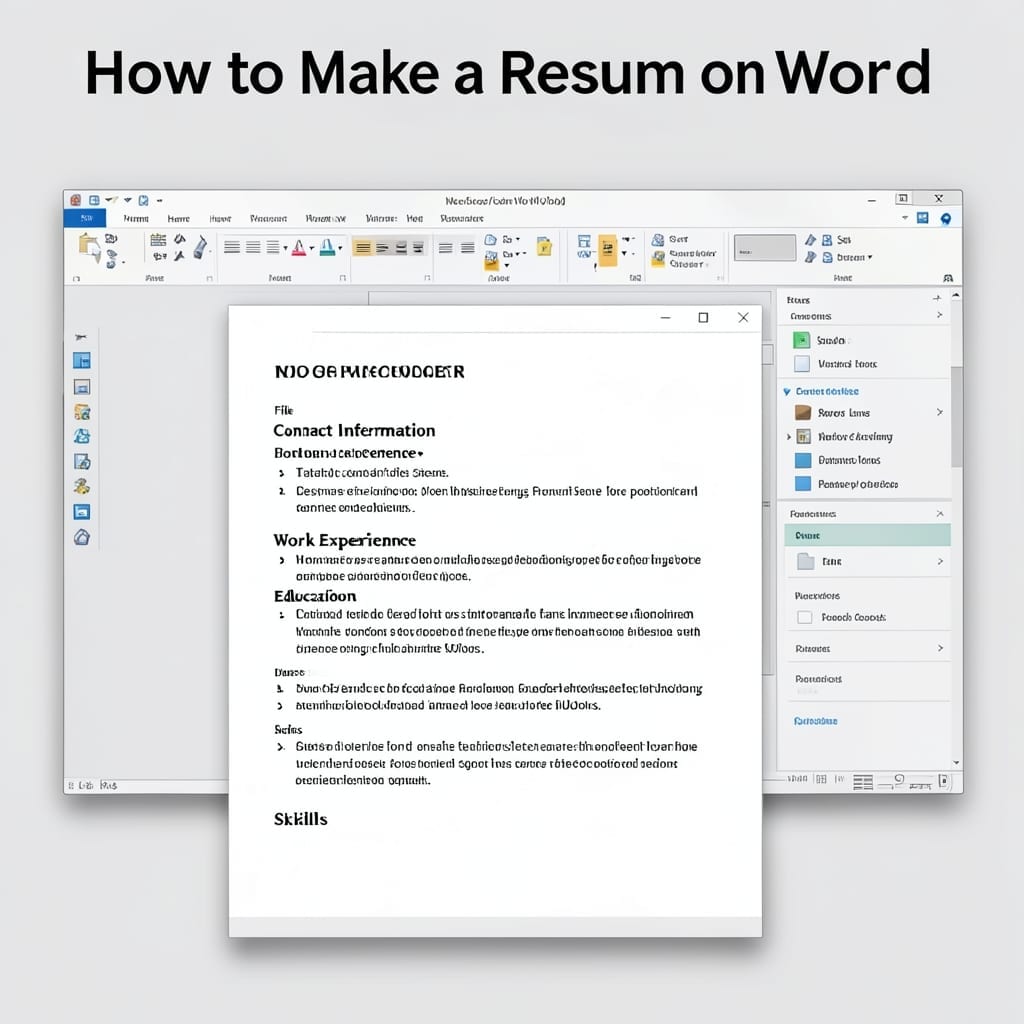Image resolution: width=1024 pixels, height=1024 pixels.
Task: Click "Connact Inferrmation" heading in front document
Action: 354,430
